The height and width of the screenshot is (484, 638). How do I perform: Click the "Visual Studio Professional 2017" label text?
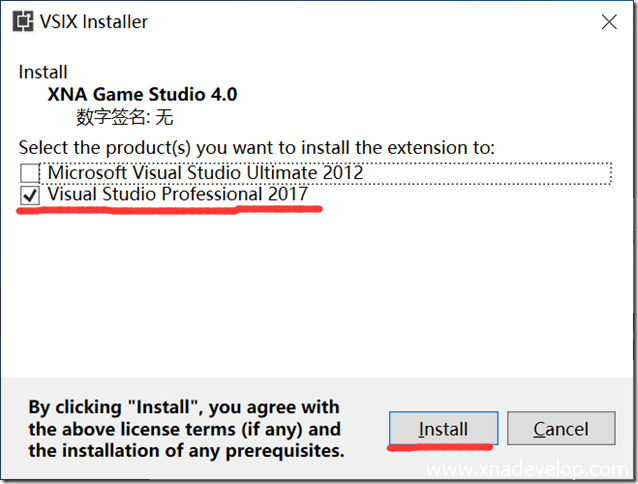pos(178,194)
